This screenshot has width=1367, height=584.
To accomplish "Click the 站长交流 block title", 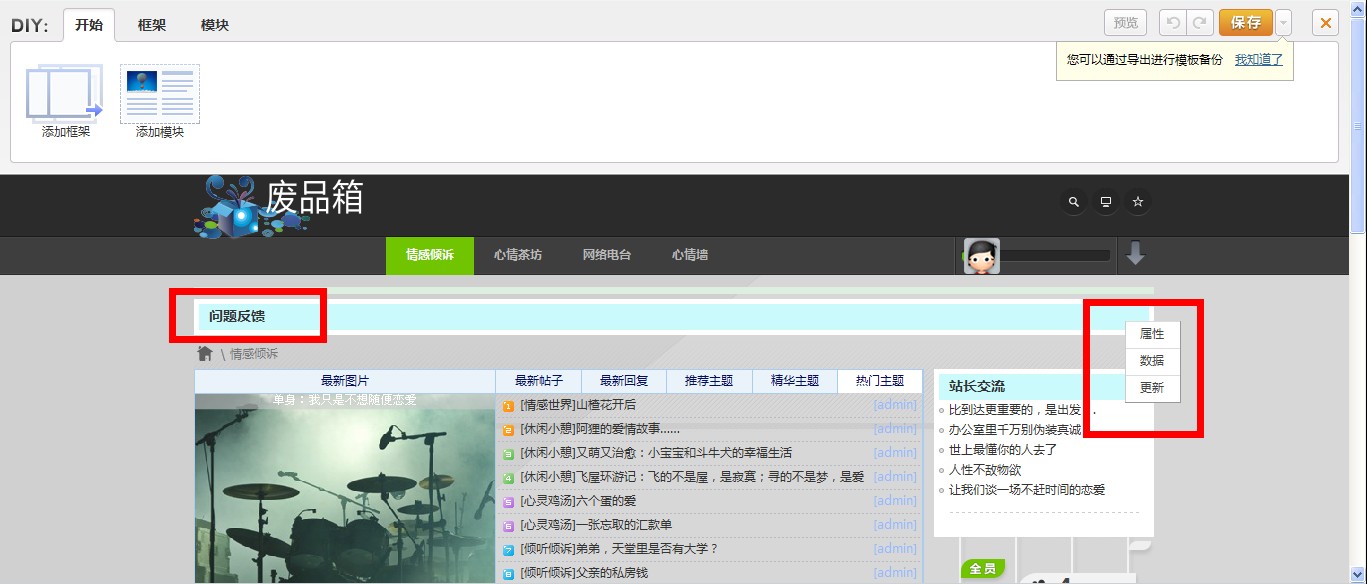I will point(977,386).
